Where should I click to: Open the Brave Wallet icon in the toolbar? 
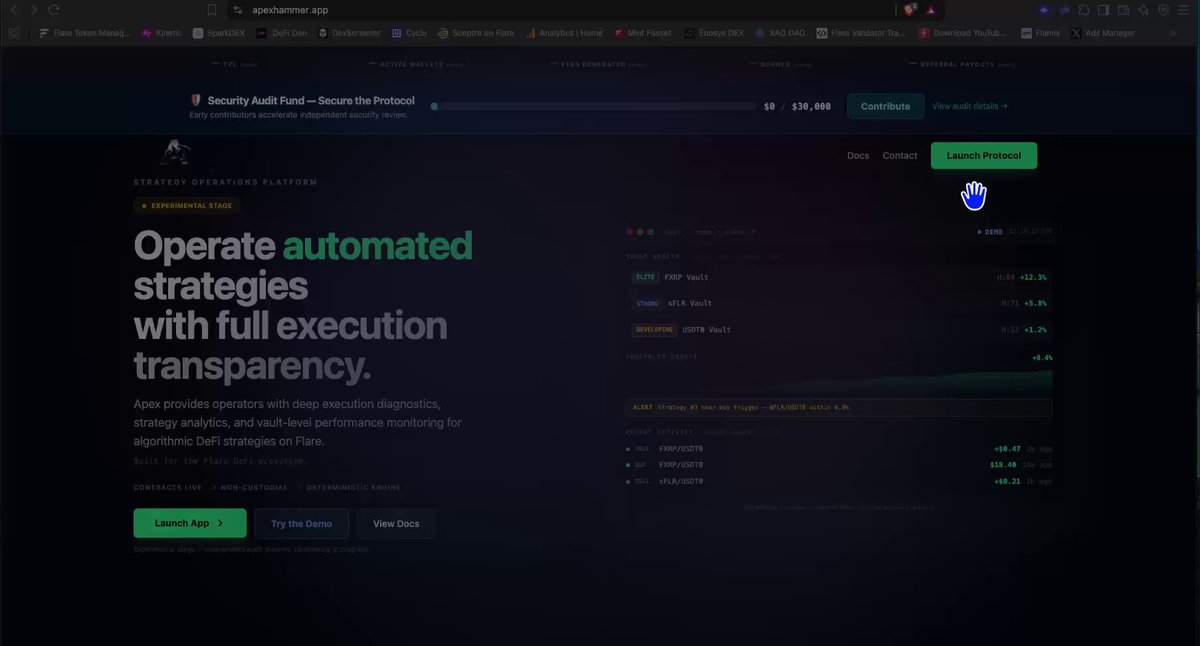point(1124,10)
